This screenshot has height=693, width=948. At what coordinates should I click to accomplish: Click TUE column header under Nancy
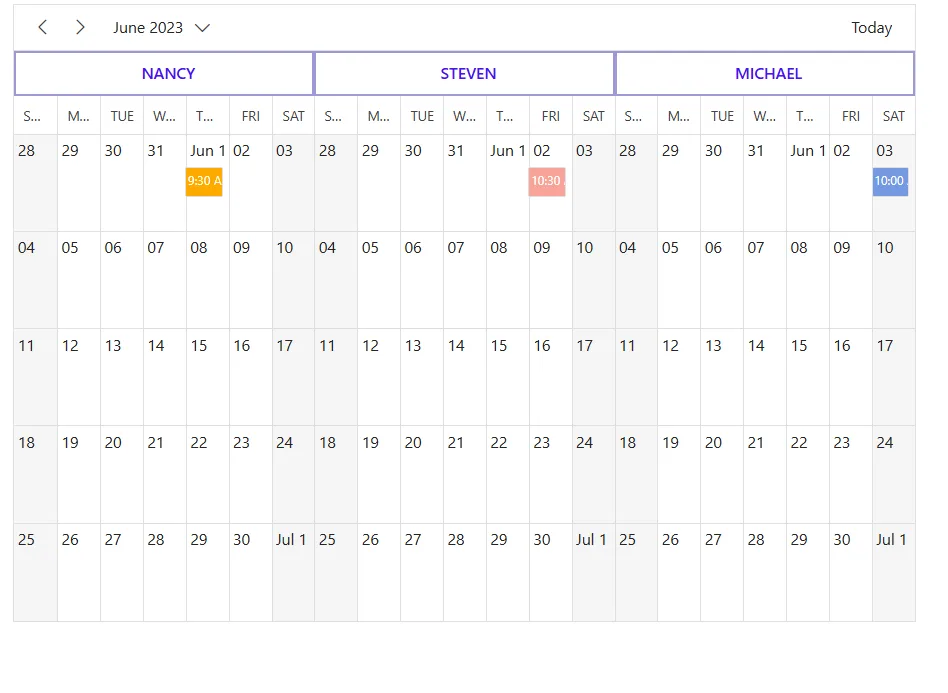coord(122,116)
